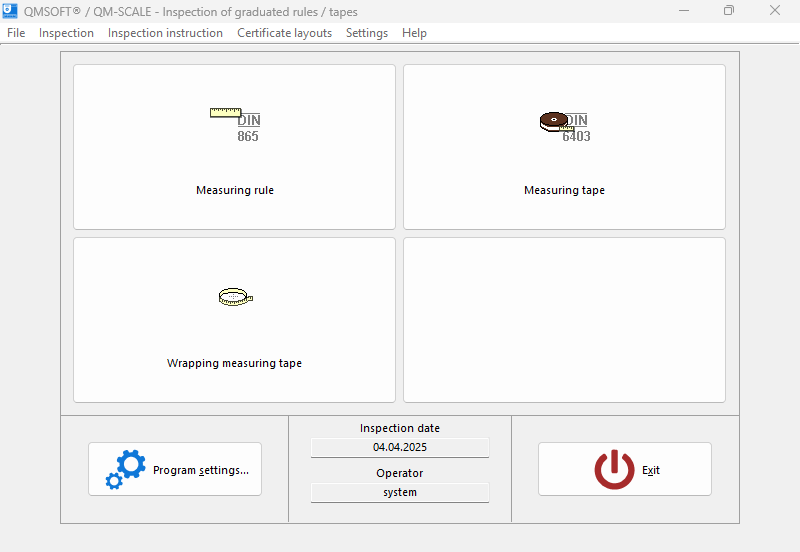Restore down the QM-SCALE window
The image size is (800, 552).
click(x=729, y=11)
